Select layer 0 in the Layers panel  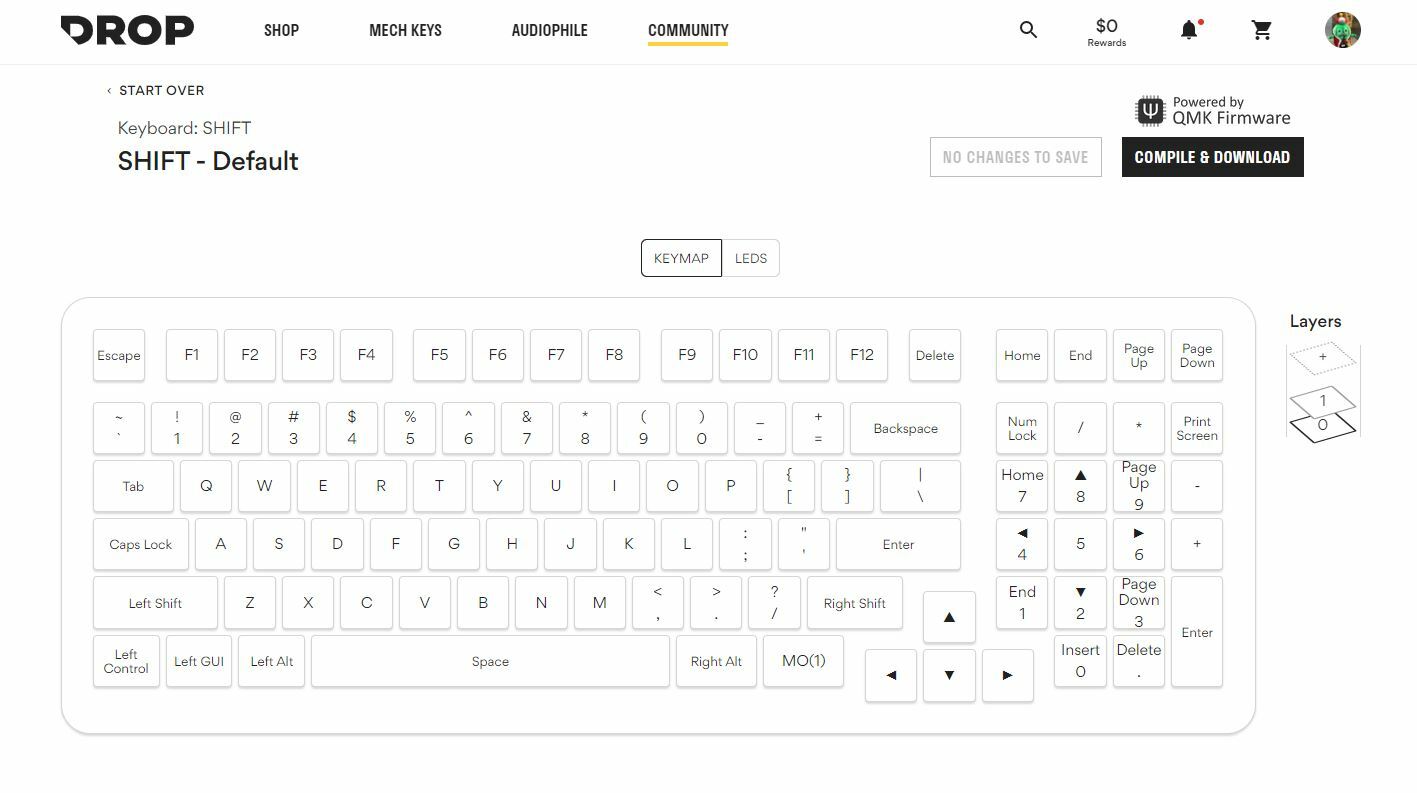(x=1322, y=424)
